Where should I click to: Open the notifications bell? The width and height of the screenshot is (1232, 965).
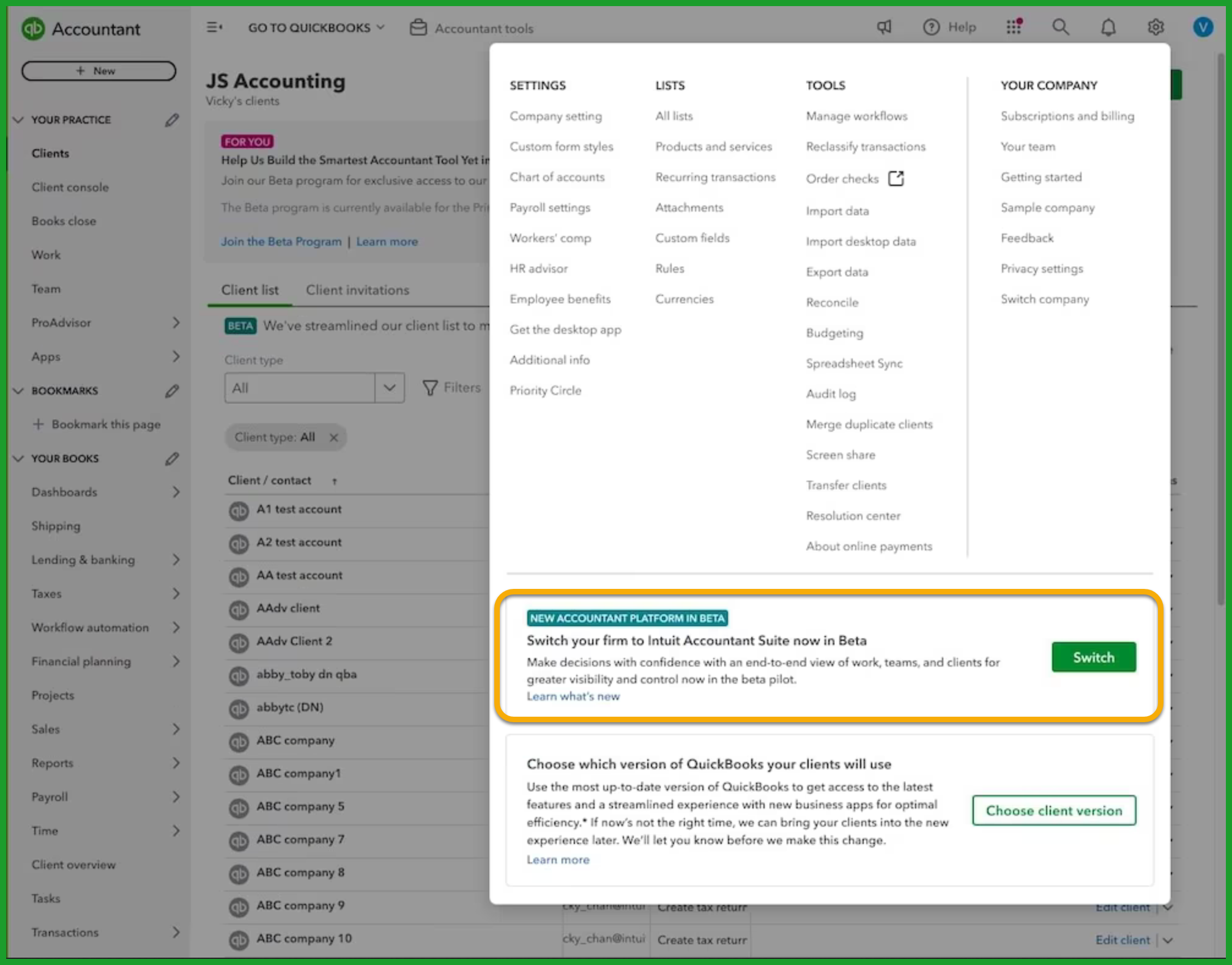click(1108, 28)
